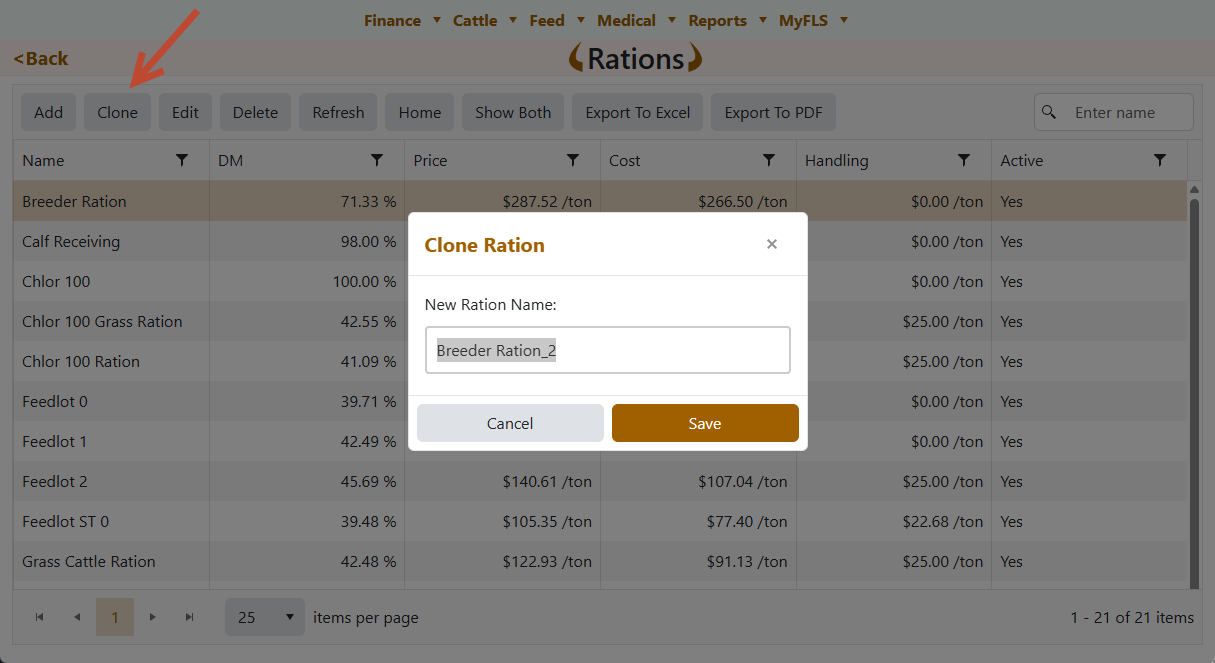Image resolution: width=1215 pixels, height=663 pixels.
Task: Click the Name column filter icon
Action: [x=182, y=160]
